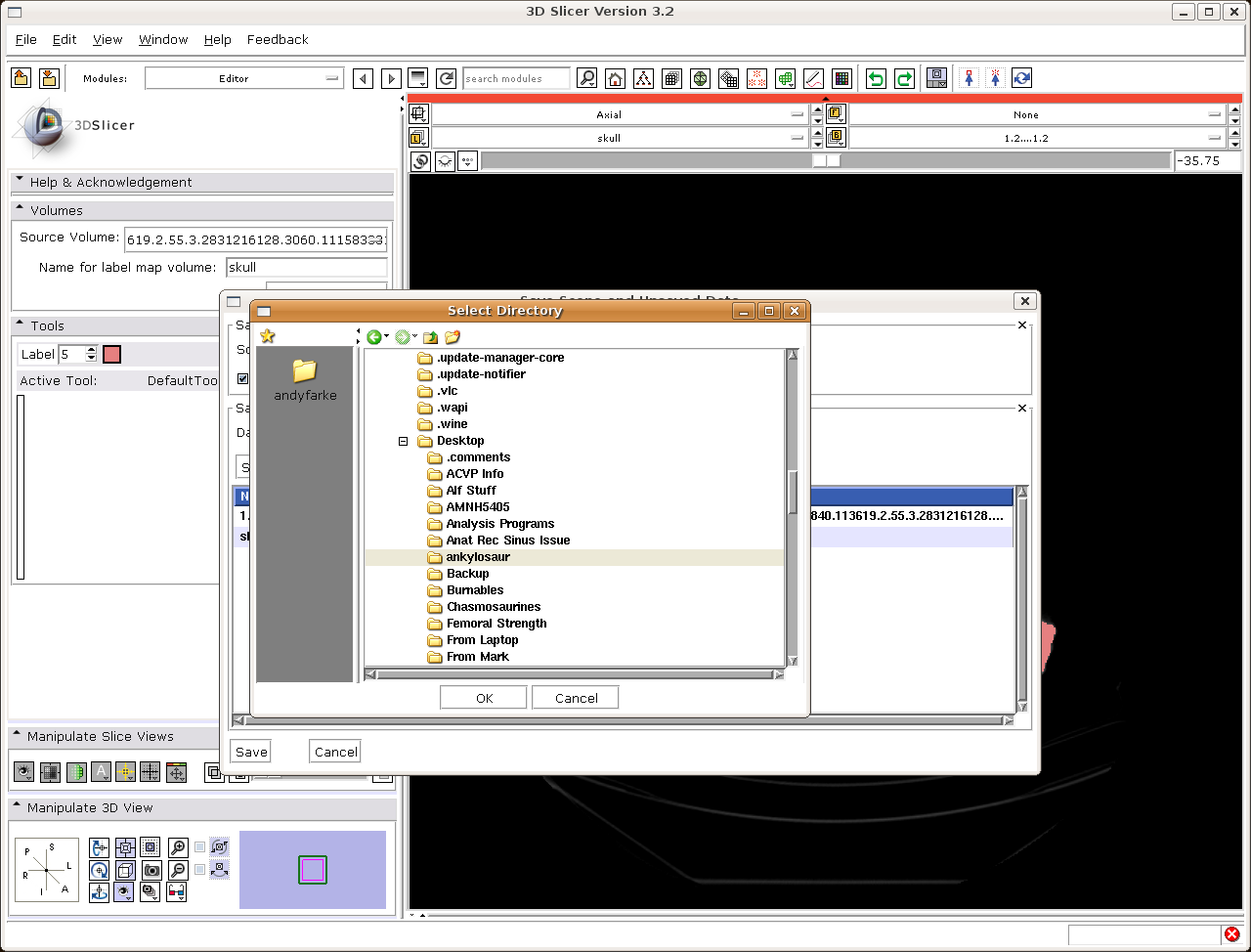Open the Help menu

click(217, 39)
